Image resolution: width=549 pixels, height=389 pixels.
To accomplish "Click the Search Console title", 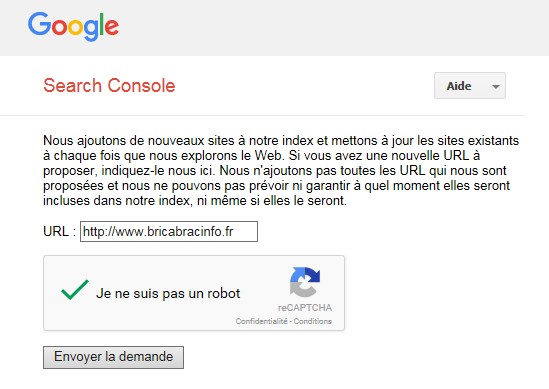I will coord(109,86).
